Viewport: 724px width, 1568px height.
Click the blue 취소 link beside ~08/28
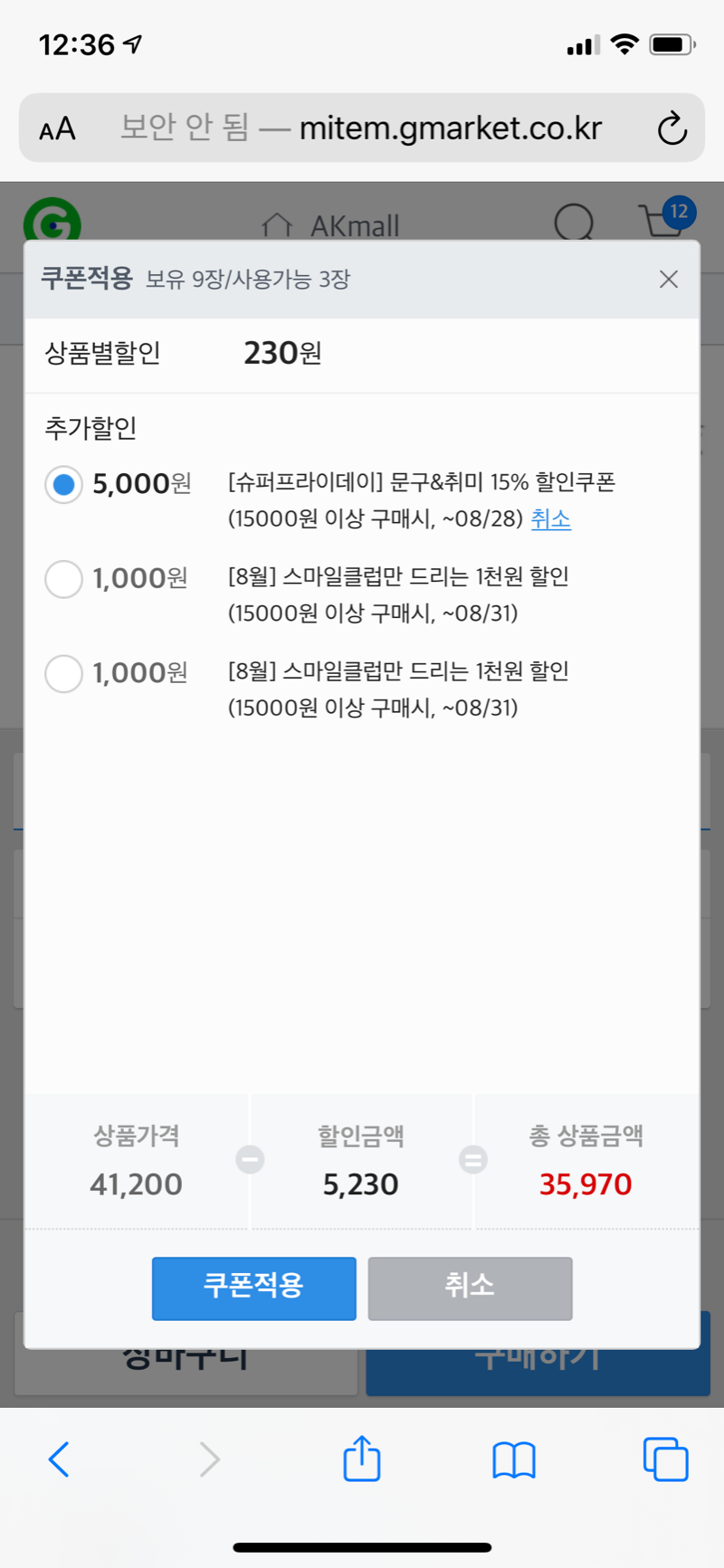550,518
